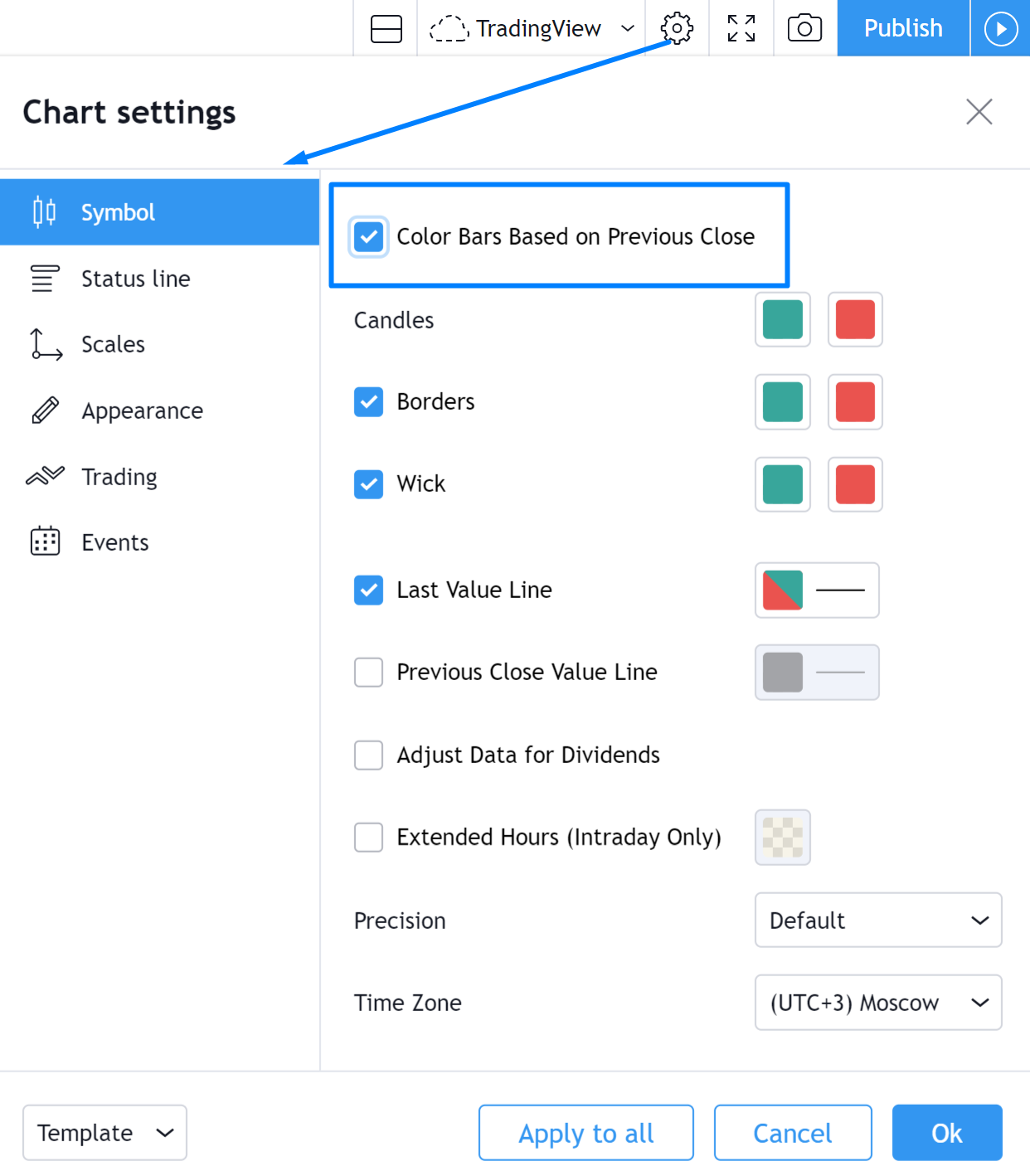Open Events settings via calendar icon
The width and height of the screenshot is (1030, 1176).
click(x=45, y=542)
